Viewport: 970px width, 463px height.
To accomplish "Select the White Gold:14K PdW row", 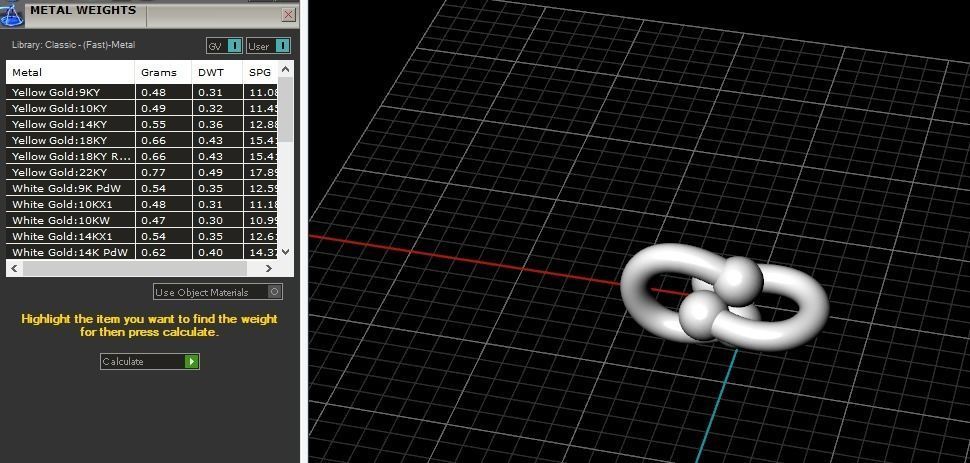I will click(x=142, y=252).
